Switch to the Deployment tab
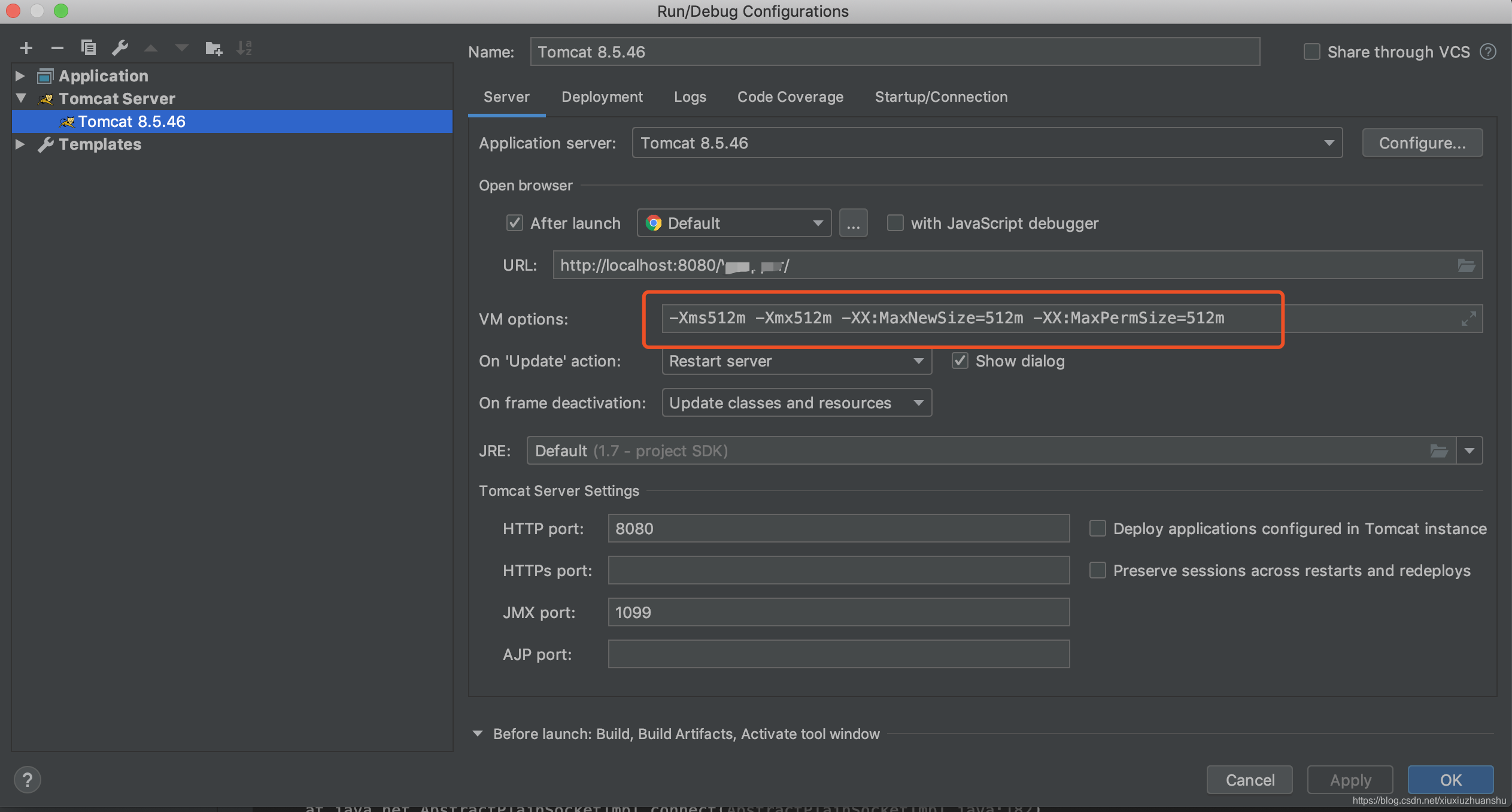1512x812 pixels. coord(602,96)
